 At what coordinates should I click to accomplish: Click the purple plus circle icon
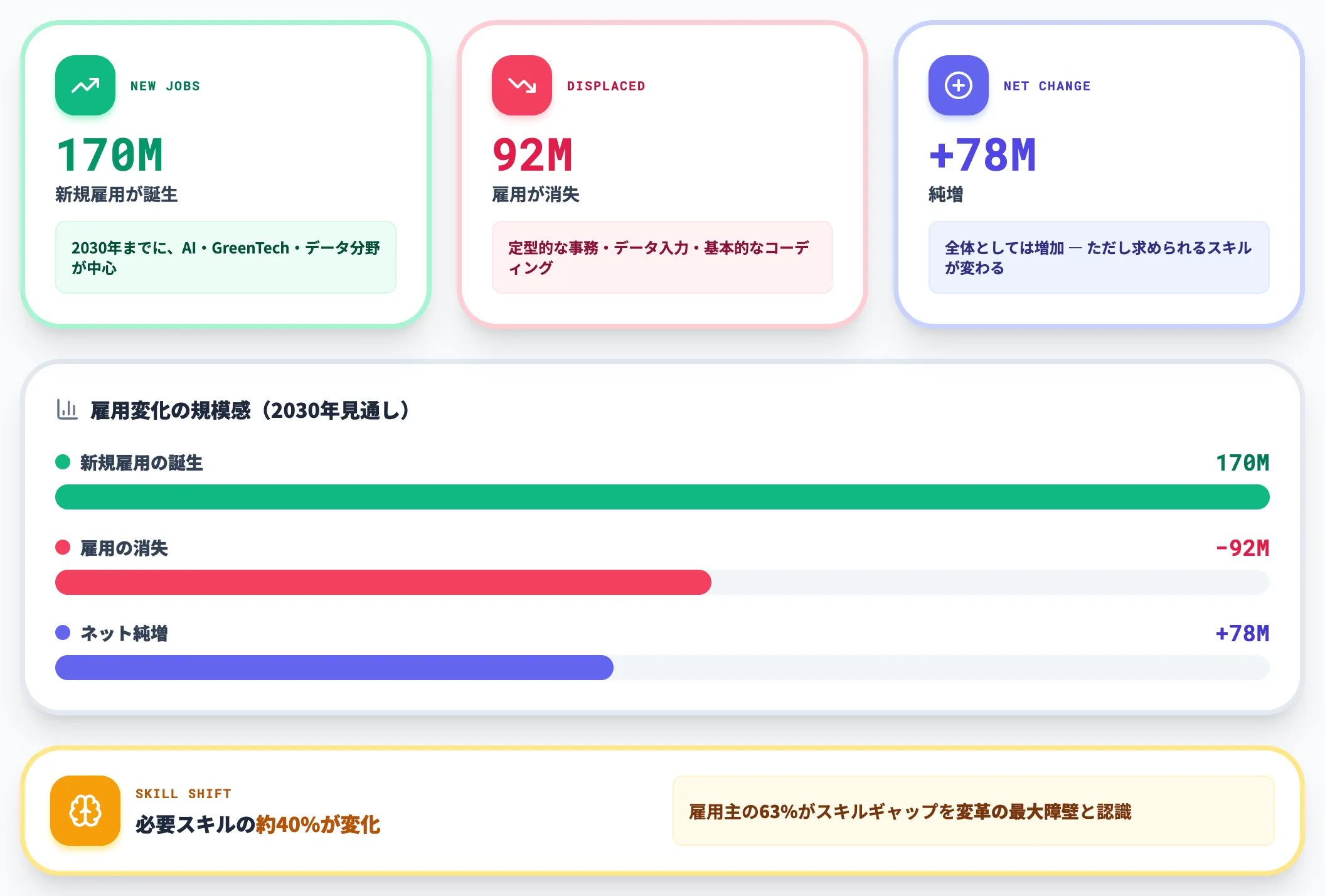pos(959,85)
